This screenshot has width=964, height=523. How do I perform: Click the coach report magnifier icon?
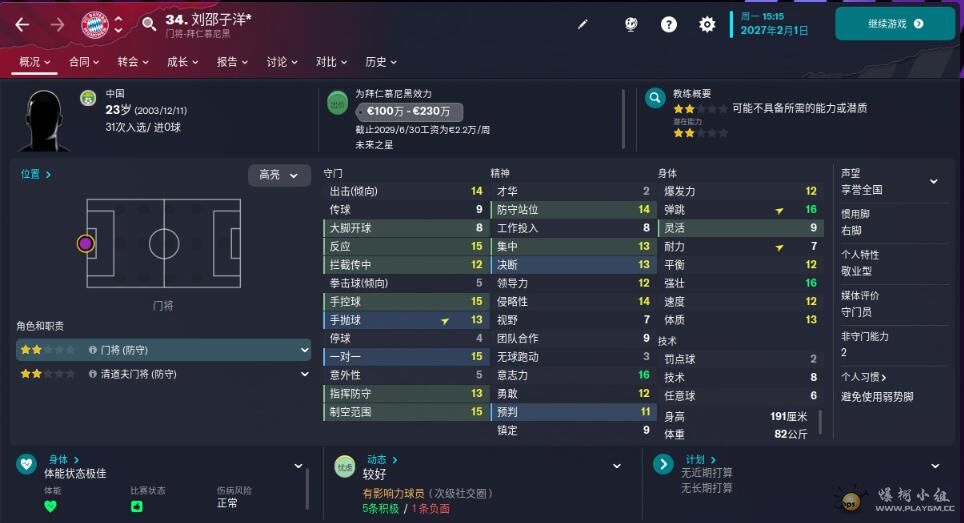tap(655, 98)
